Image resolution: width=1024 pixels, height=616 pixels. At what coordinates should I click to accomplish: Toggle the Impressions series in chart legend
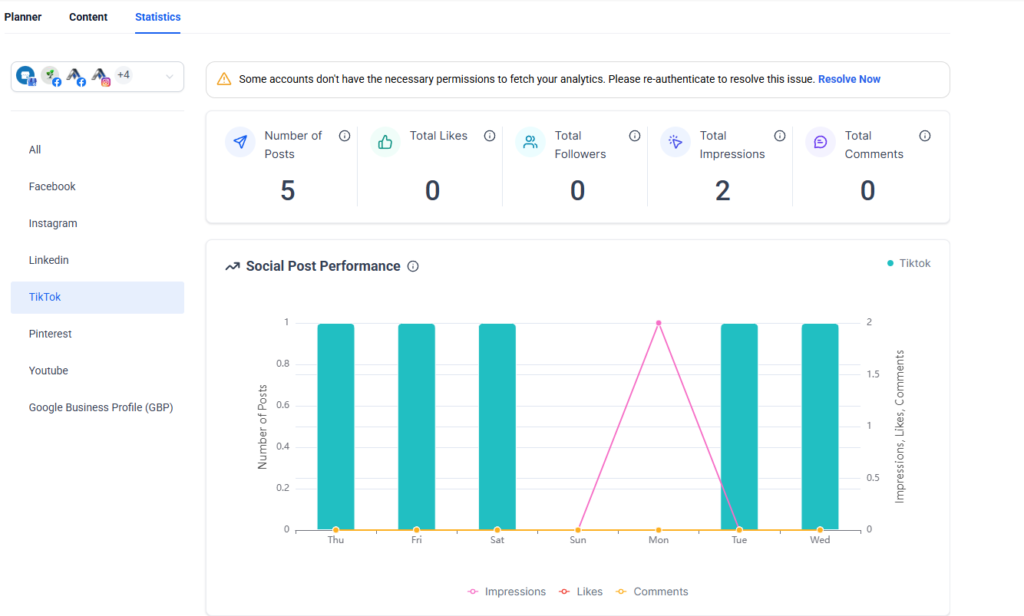pos(506,592)
